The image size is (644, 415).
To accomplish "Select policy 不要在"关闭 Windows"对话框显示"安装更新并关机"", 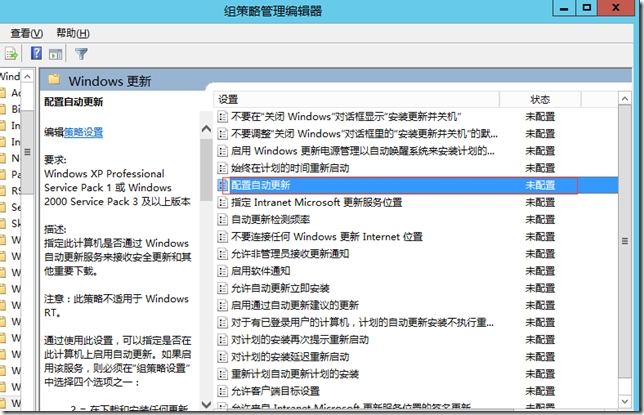I will [346, 117].
